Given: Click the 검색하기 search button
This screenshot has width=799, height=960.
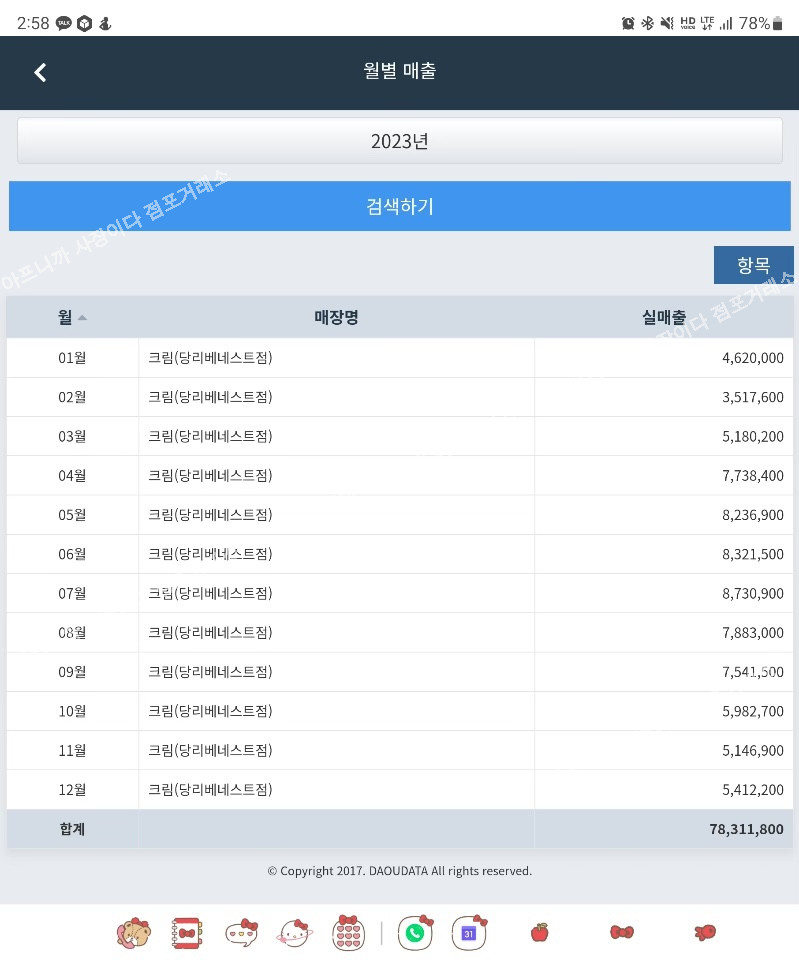Looking at the screenshot, I should coord(399,207).
